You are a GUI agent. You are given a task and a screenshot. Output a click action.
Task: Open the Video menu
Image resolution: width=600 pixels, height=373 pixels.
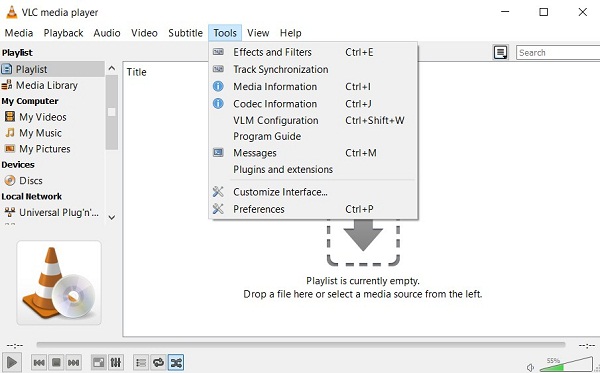tap(144, 33)
